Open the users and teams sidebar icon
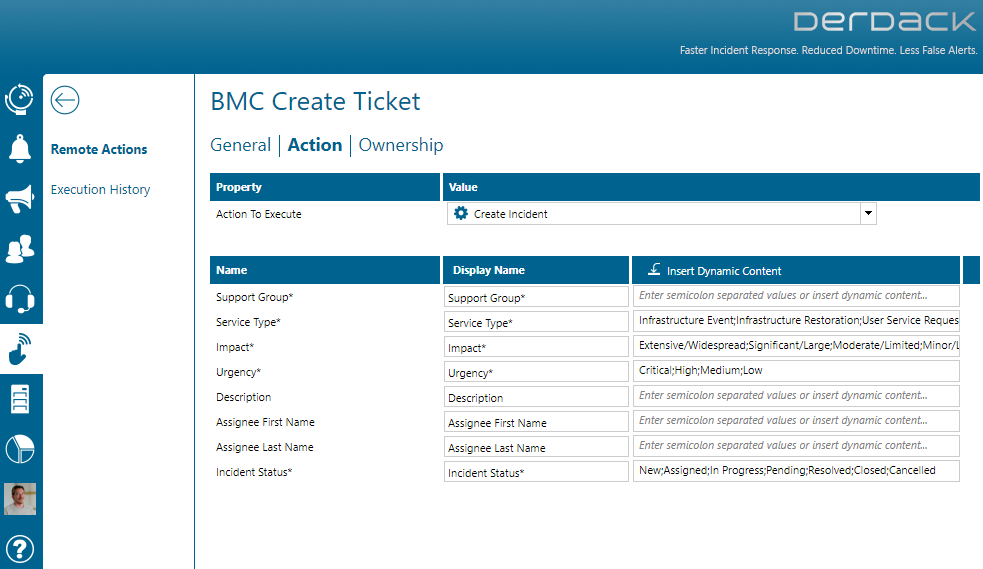 pos(19,249)
